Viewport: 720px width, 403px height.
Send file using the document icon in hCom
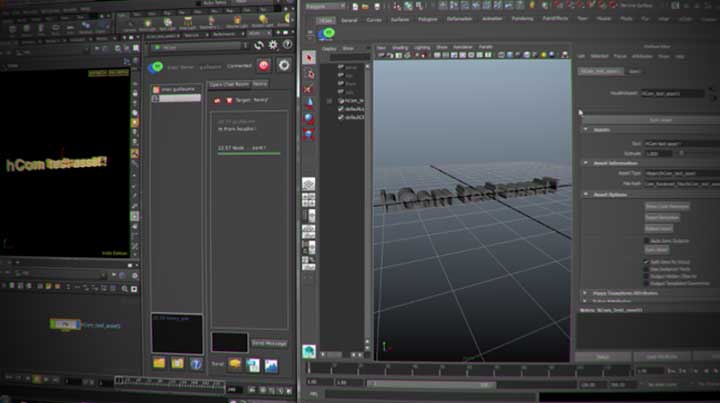pos(253,365)
